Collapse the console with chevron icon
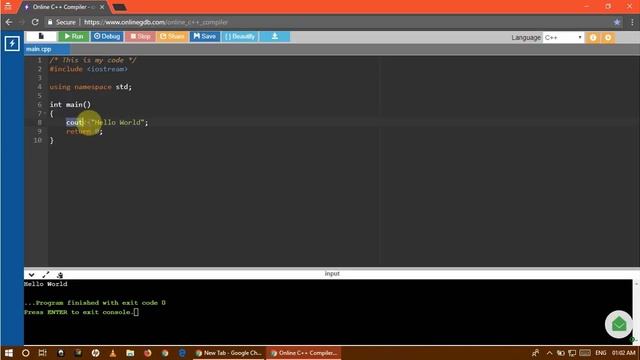The image size is (640, 360). (x=31, y=275)
